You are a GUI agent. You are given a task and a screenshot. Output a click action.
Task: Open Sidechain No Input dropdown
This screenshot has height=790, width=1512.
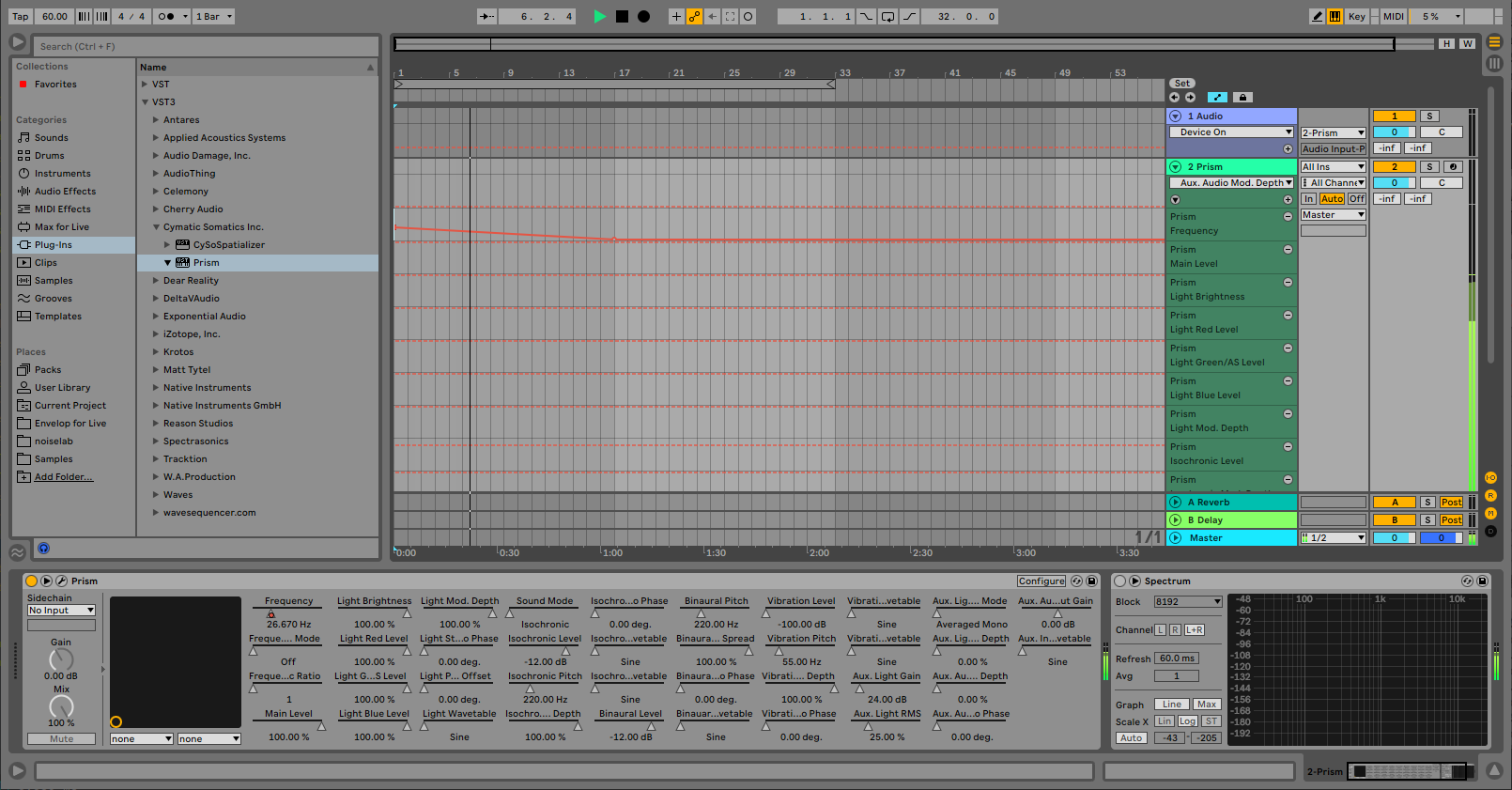61,611
